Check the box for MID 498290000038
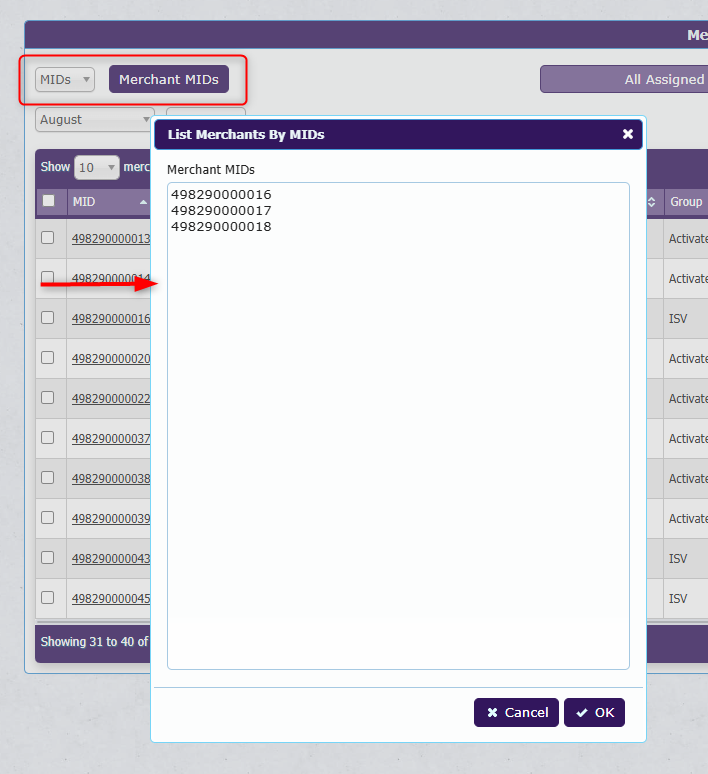Screen dimensions: 708x774 [x=47, y=477]
